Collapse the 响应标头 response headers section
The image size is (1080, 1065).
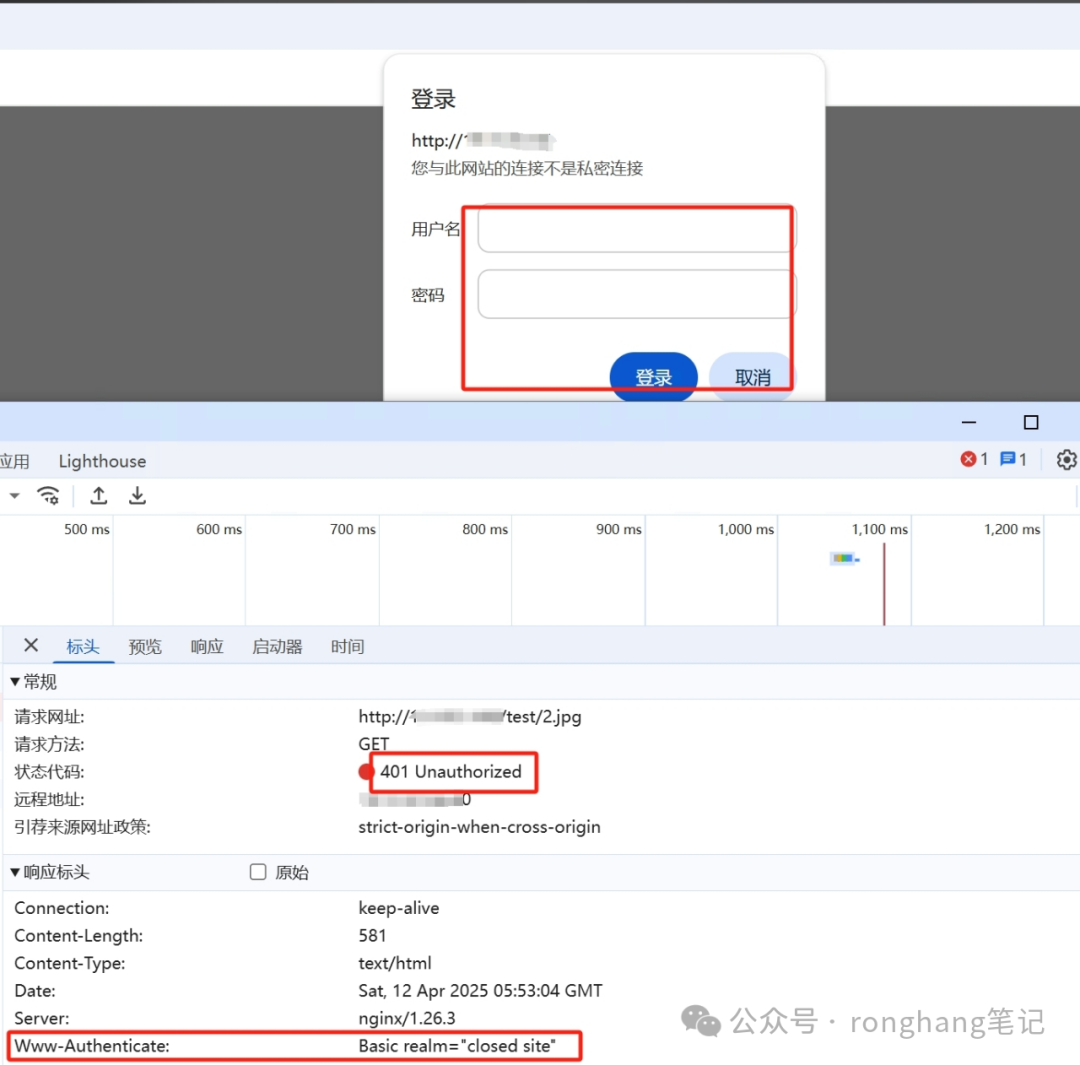coord(15,872)
